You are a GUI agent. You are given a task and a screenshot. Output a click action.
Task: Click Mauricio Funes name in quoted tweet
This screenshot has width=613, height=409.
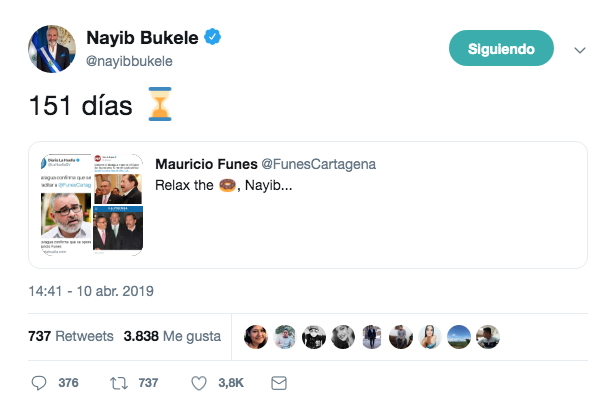pos(206,164)
